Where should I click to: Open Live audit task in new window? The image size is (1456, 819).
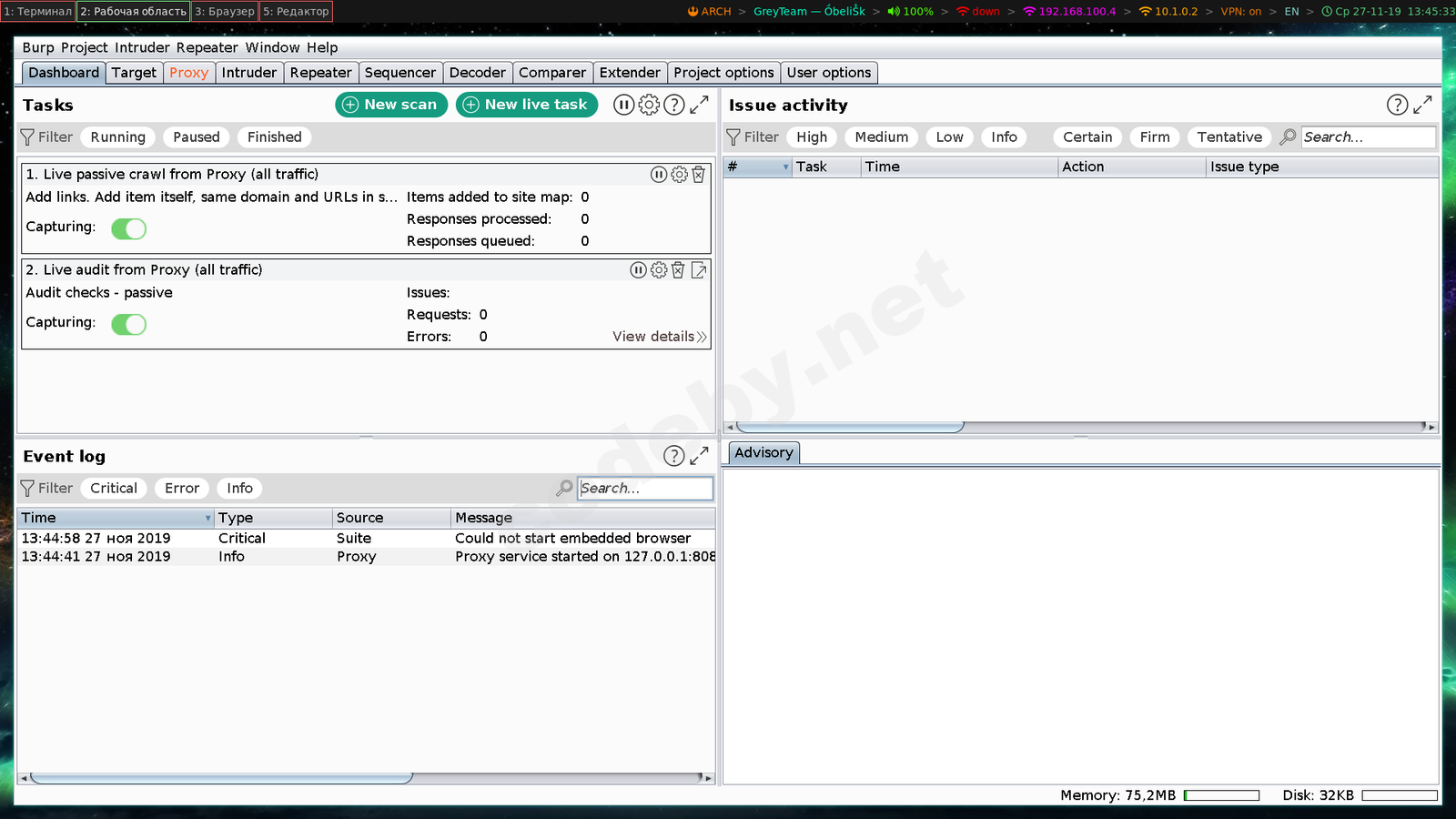[698, 270]
